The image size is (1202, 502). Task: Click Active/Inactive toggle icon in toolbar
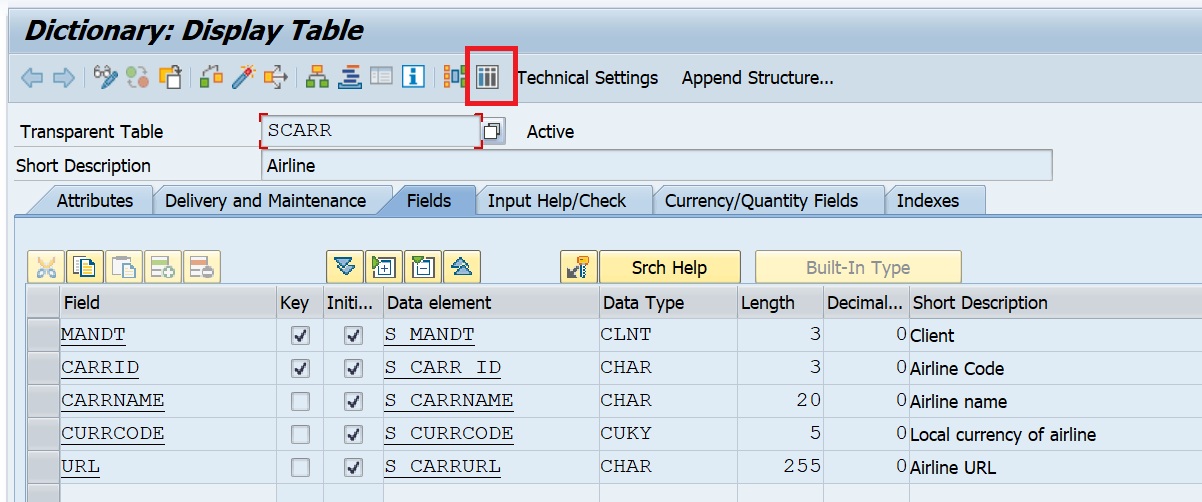pyautogui.click(x=138, y=77)
